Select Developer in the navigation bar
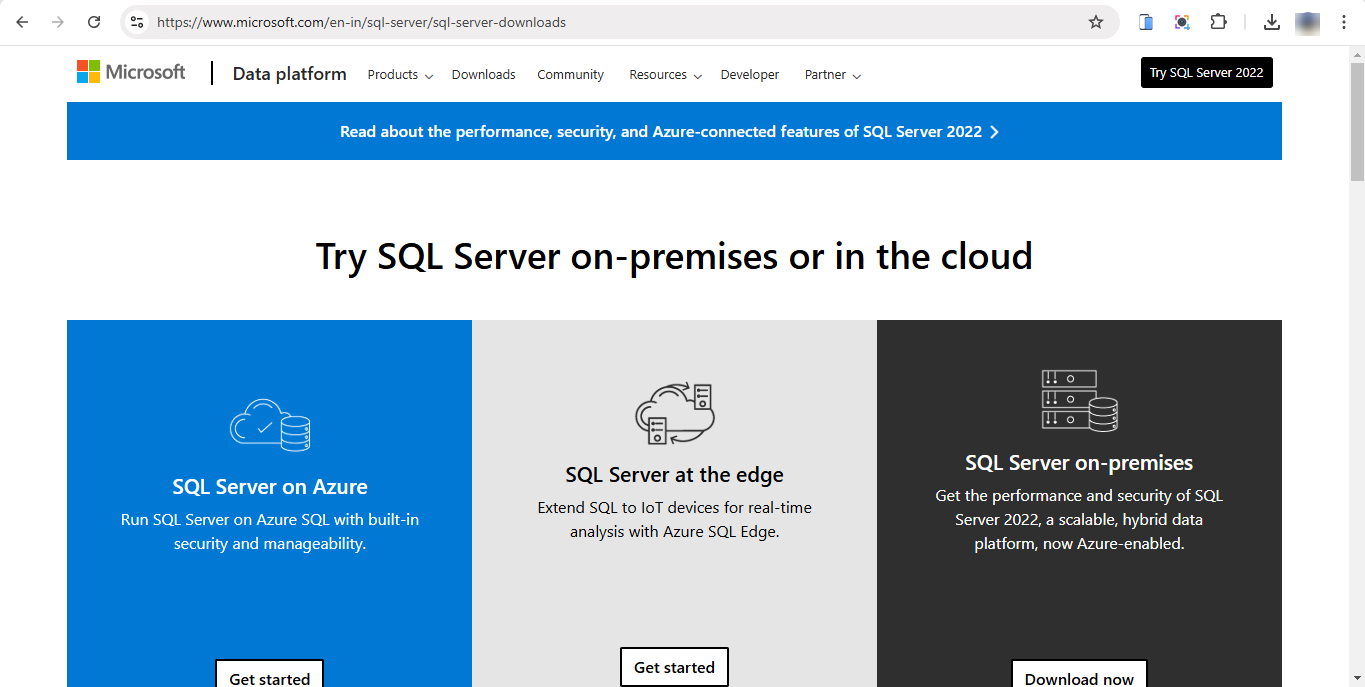The image size is (1365, 687). coord(749,74)
